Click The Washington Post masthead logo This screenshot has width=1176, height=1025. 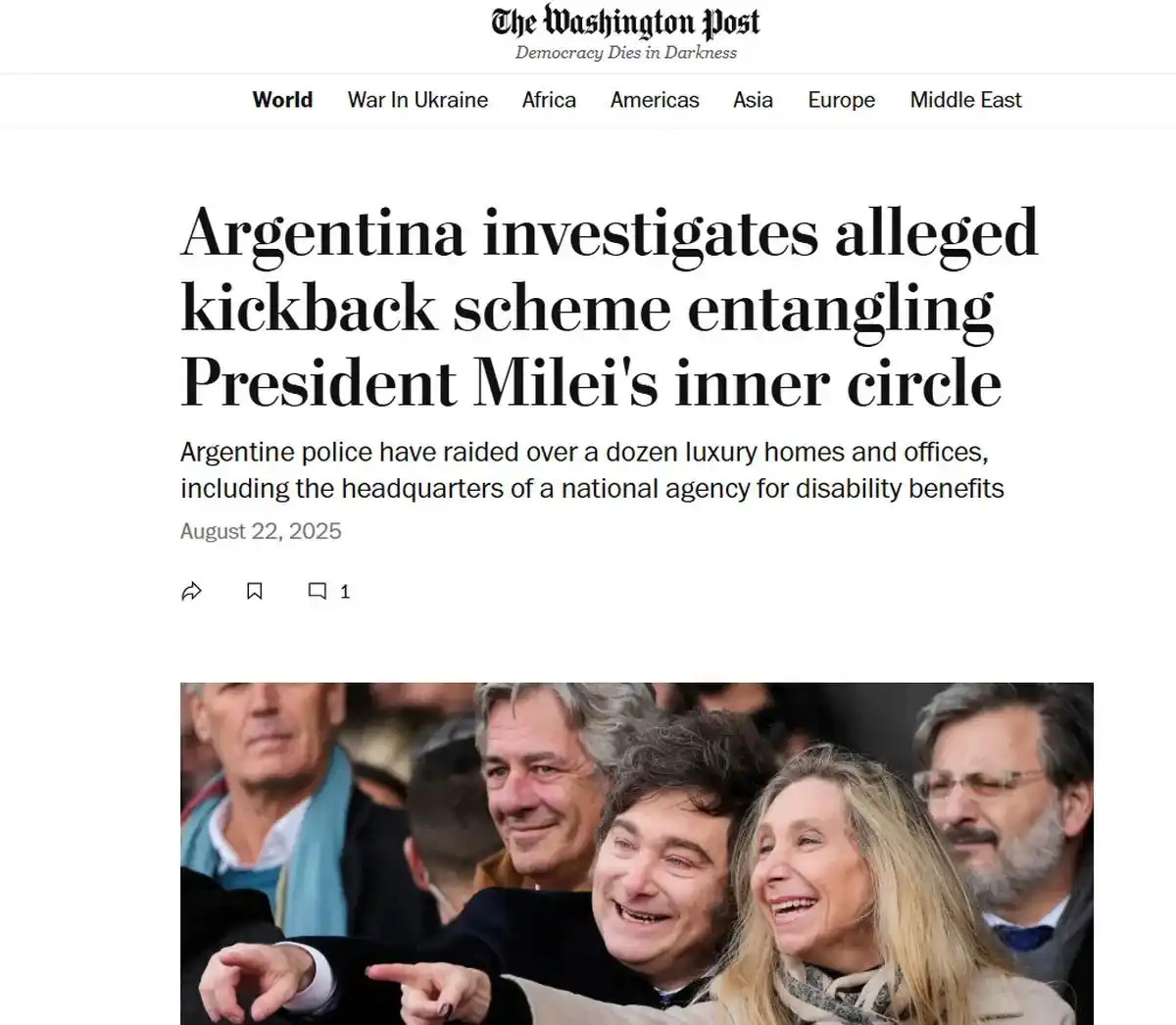tap(626, 22)
